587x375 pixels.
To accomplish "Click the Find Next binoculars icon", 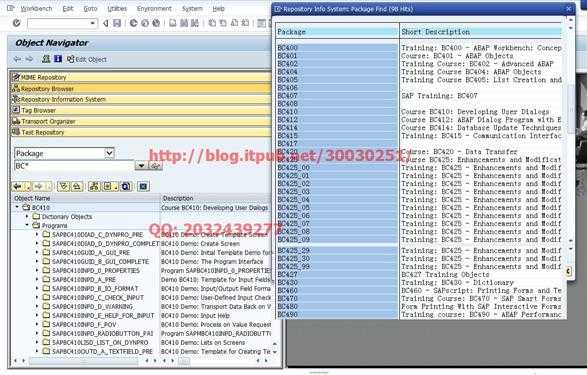I will point(195,23).
